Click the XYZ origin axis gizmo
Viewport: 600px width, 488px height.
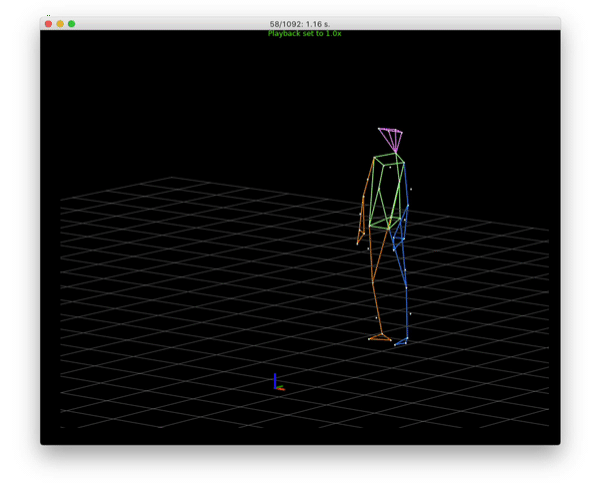click(277, 384)
